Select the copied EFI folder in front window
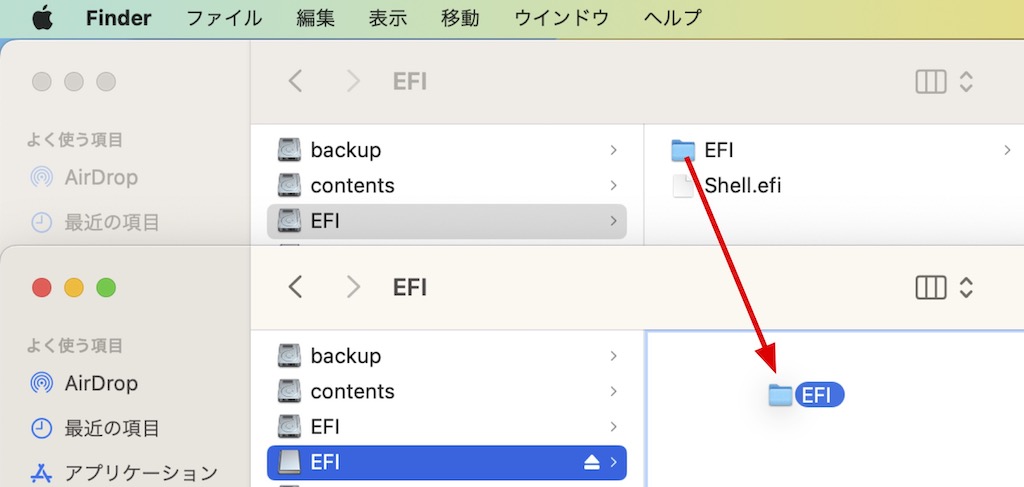 click(x=806, y=395)
